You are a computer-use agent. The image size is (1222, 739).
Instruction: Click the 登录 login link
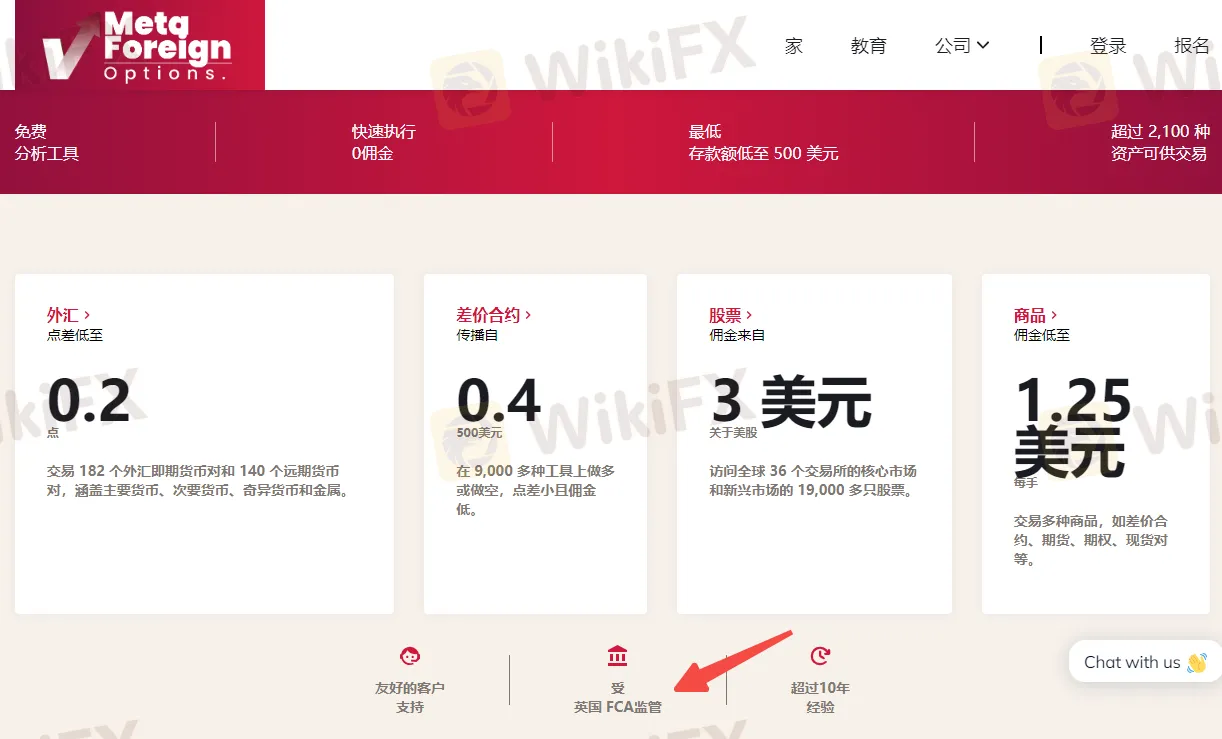point(1108,46)
